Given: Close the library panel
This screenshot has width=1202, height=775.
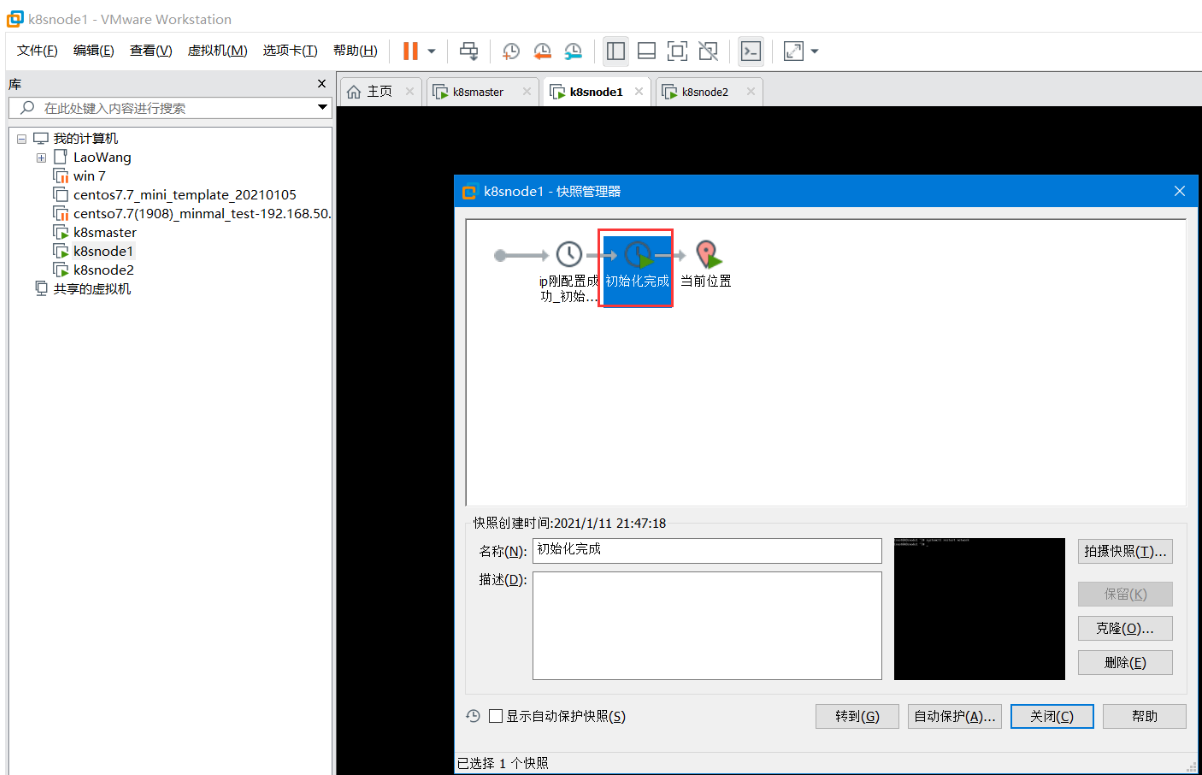Looking at the screenshot, I should click(x=322, y=84).
